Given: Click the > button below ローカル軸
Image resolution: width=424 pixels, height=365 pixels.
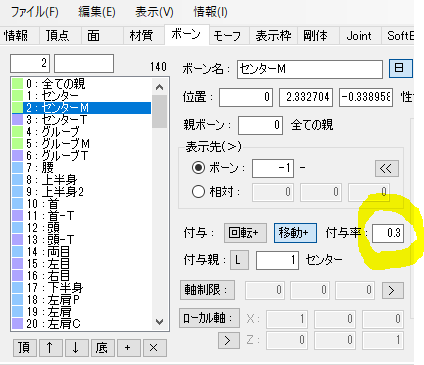Looking at the screenshot, I should point(229,340).
